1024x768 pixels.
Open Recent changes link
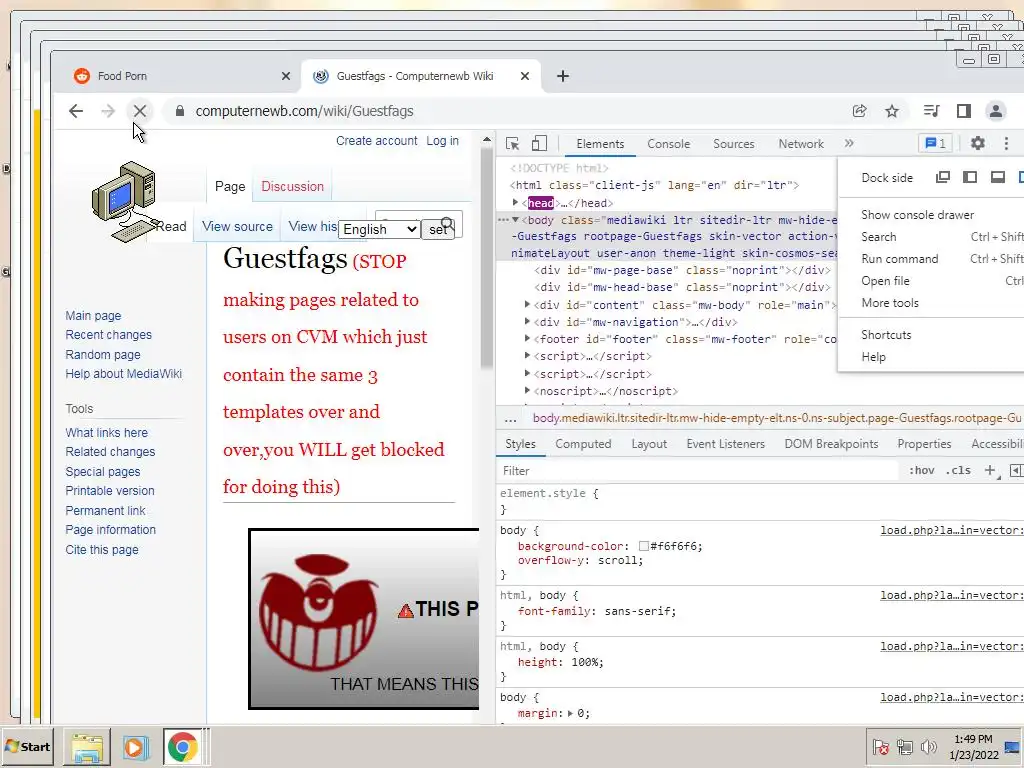click(x=108, y=334)
